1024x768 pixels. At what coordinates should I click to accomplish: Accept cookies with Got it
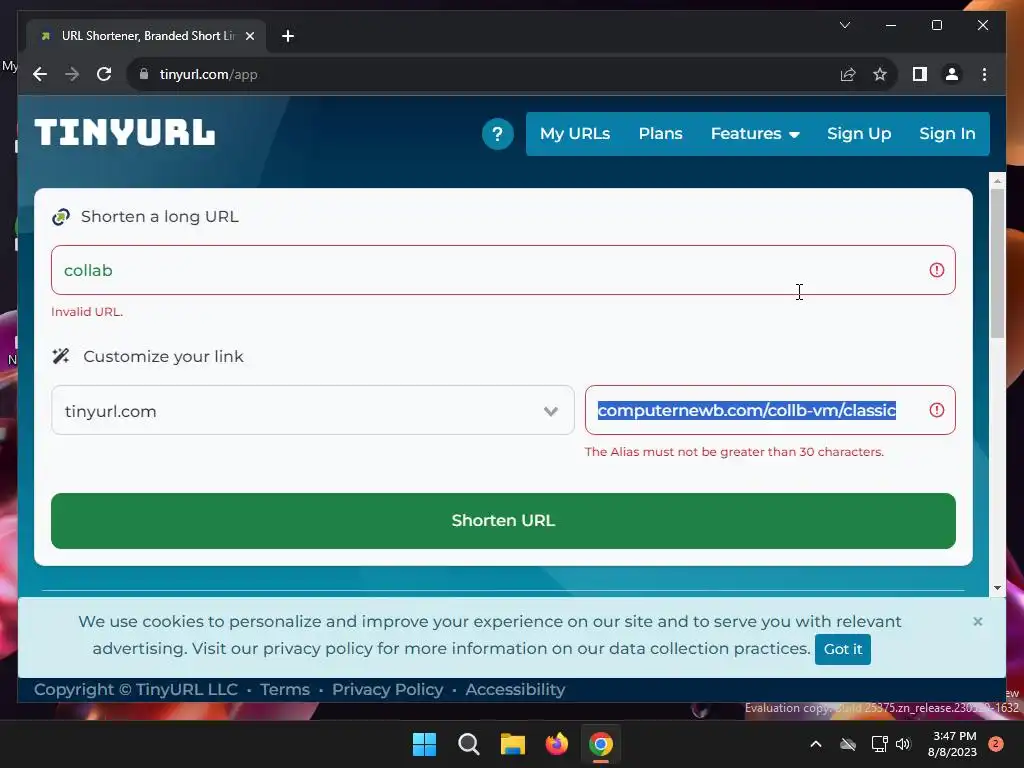pyautogui.click(x=842, y=649)
